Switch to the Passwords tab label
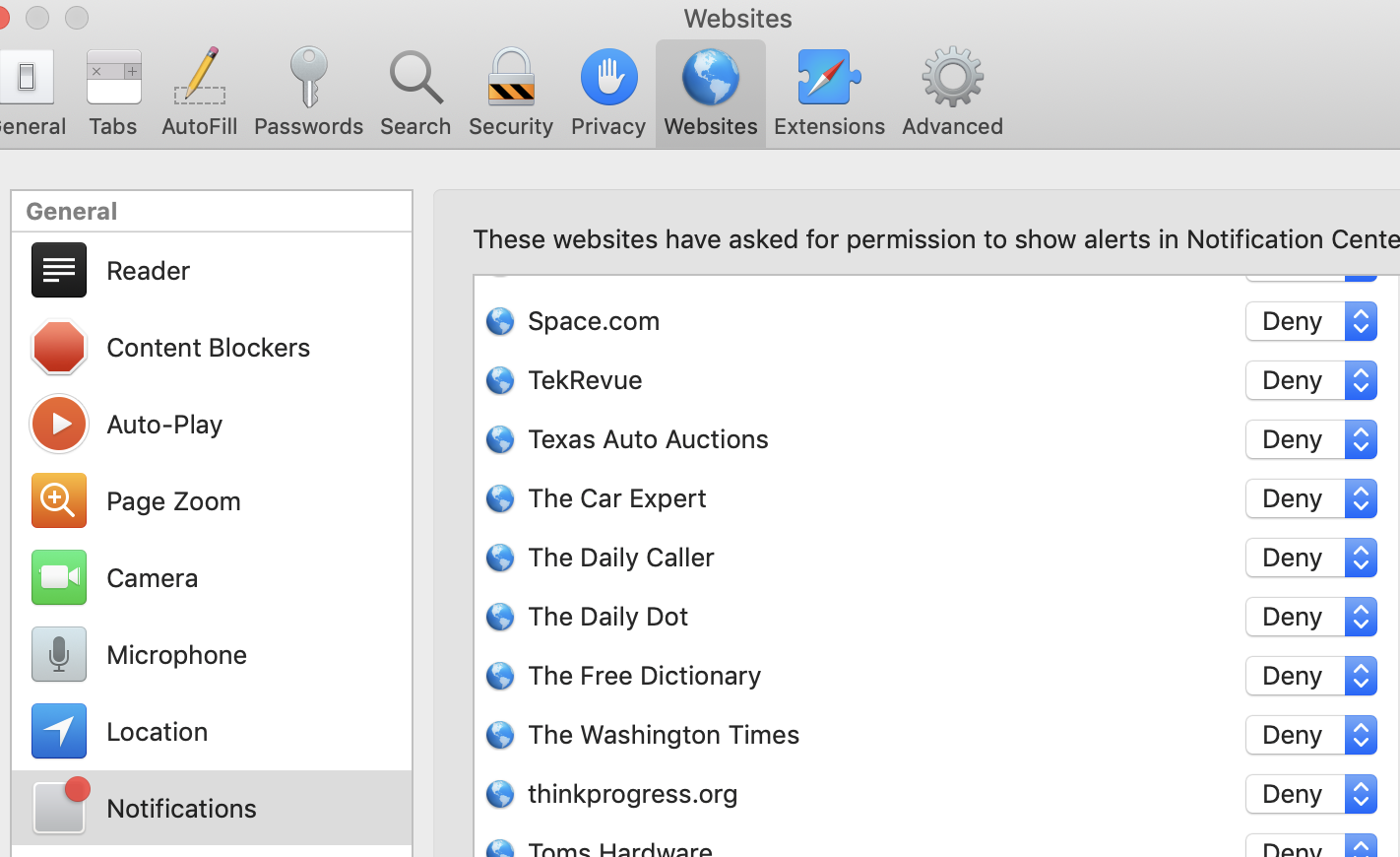The image size is (1400, 857). (309, 126)
